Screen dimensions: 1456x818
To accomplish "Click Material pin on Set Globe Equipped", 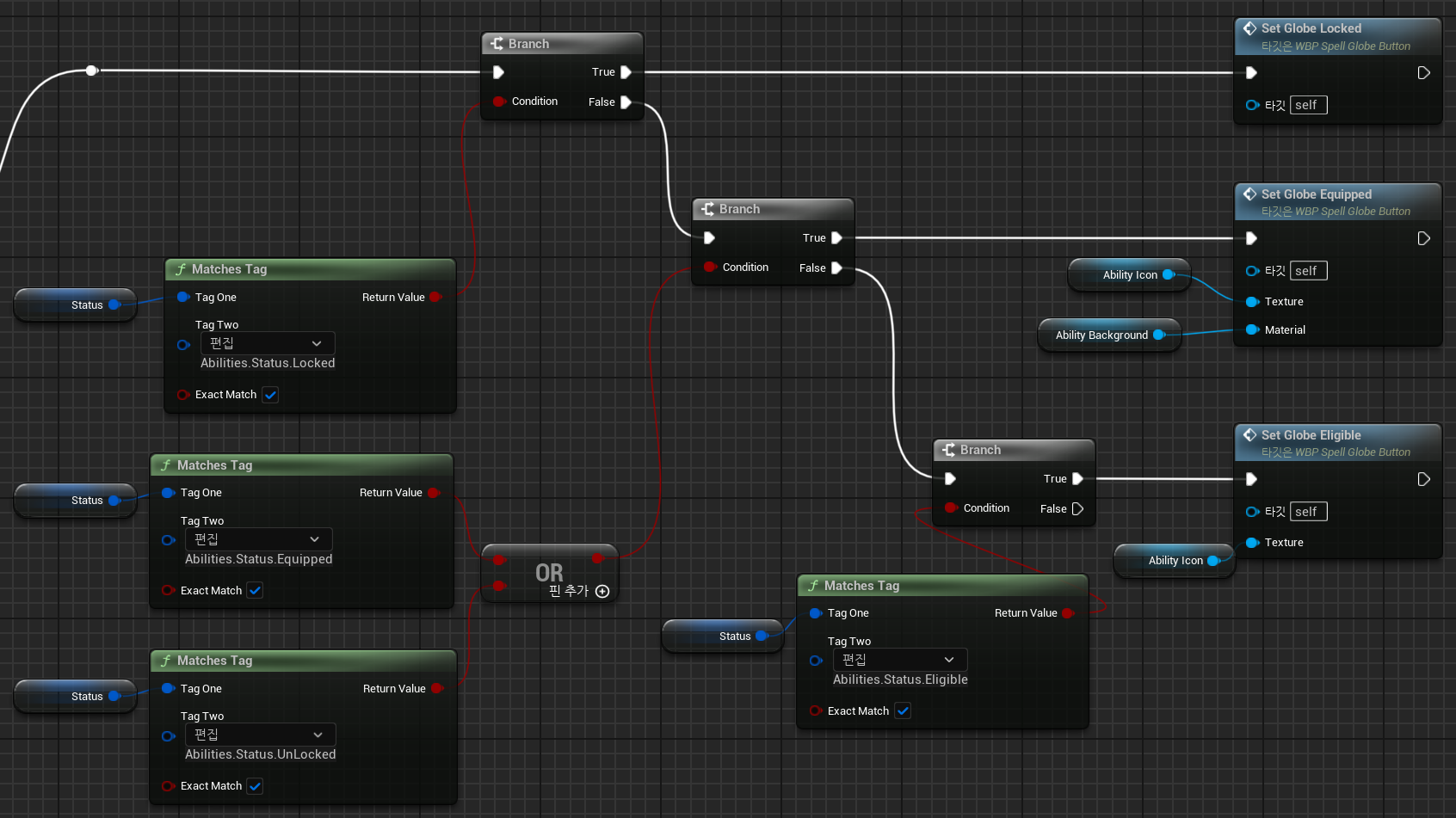I will pos(1252,330).
